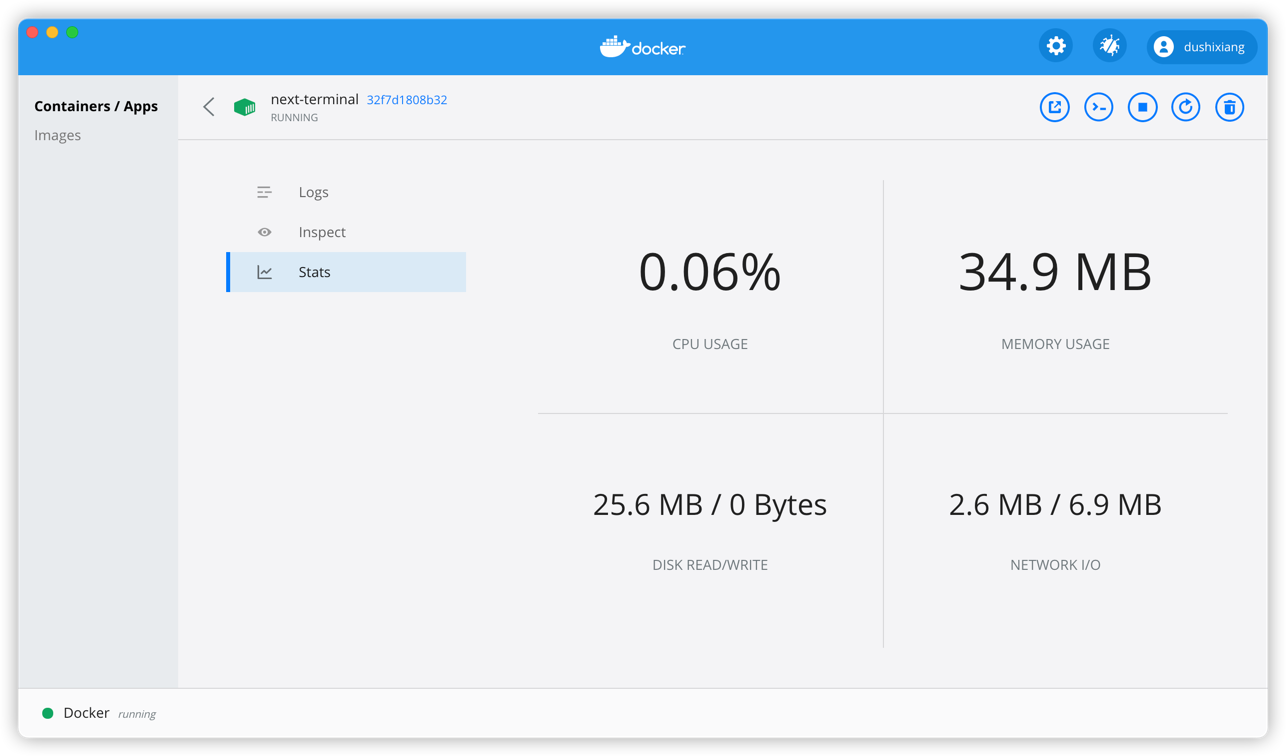Click the 0.06% CPU usage value
This screenshot has width=1286, height=756.
pos(710,272)
